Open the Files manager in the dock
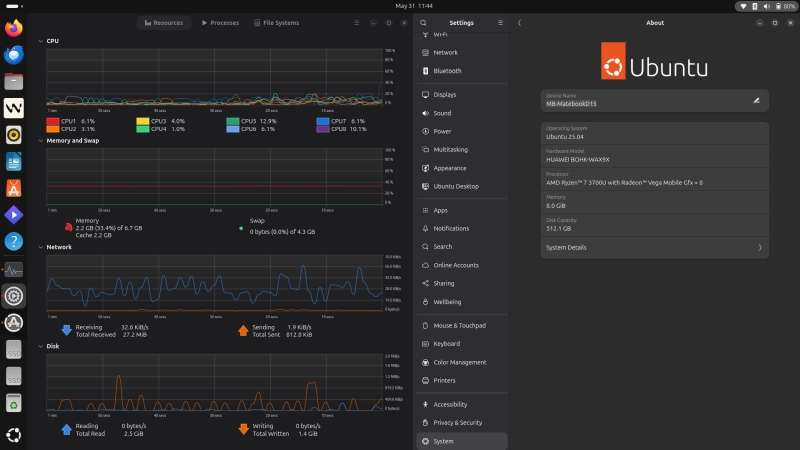800x450 pixels. point(14,81)
